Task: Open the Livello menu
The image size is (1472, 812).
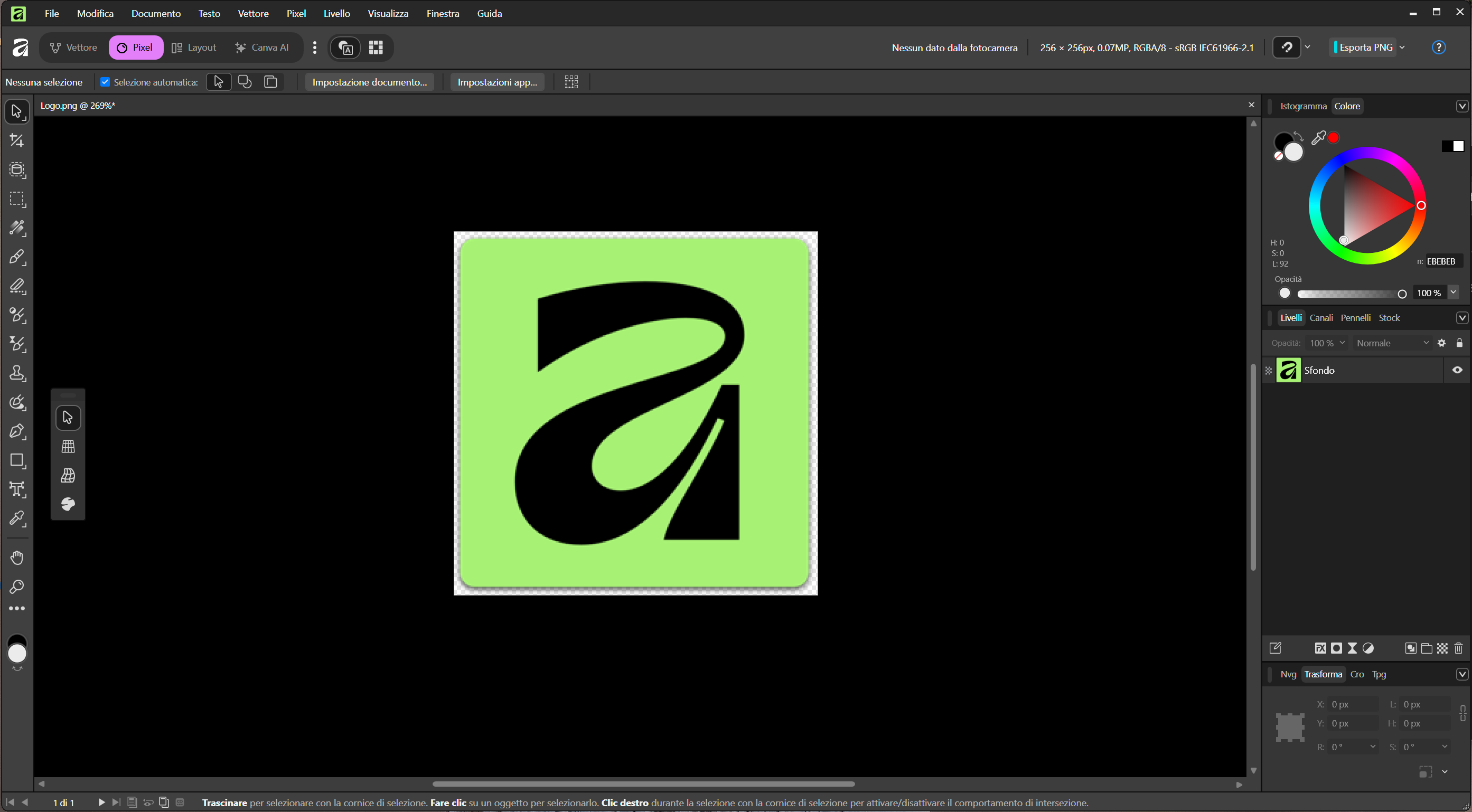Action: click(x=336, y=13)
